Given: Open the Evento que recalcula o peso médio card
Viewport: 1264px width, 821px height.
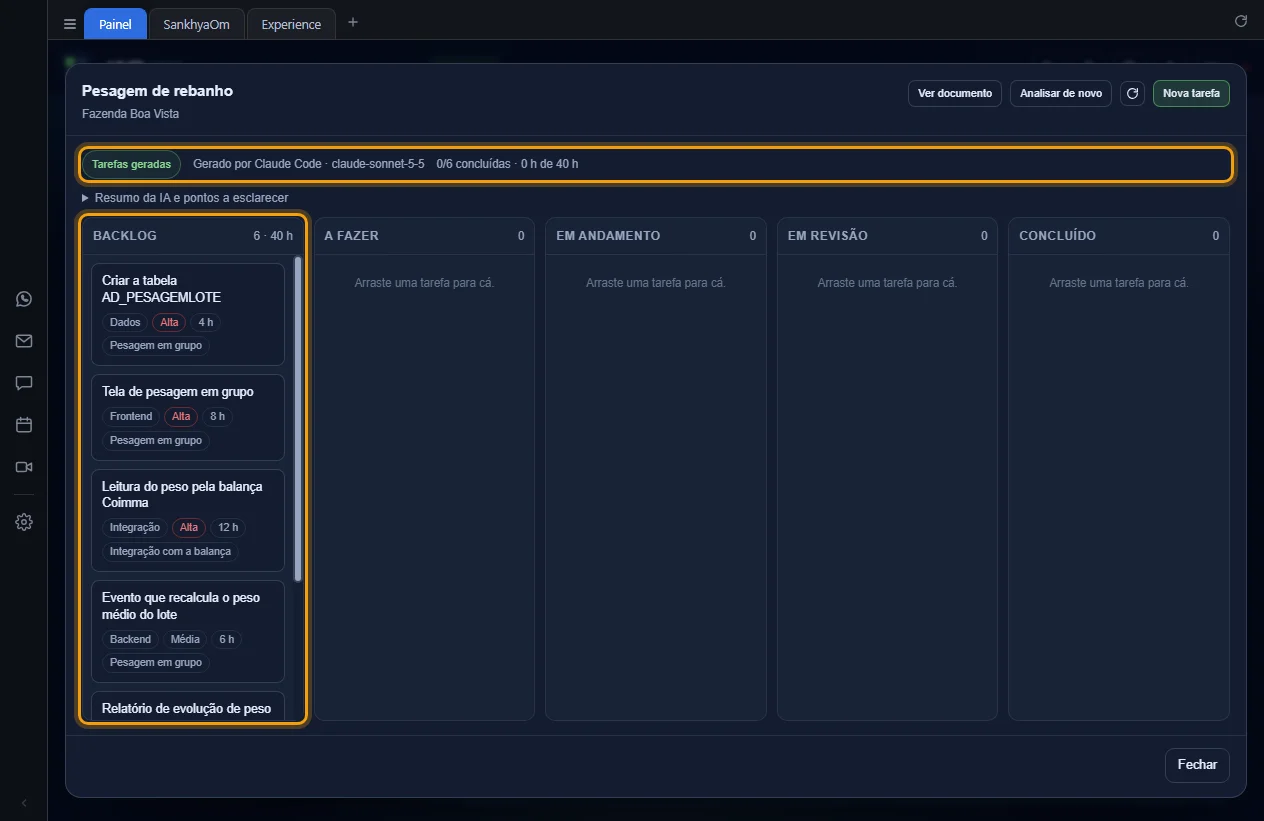Looking at the screenshot, I should [x=188, y=631].
